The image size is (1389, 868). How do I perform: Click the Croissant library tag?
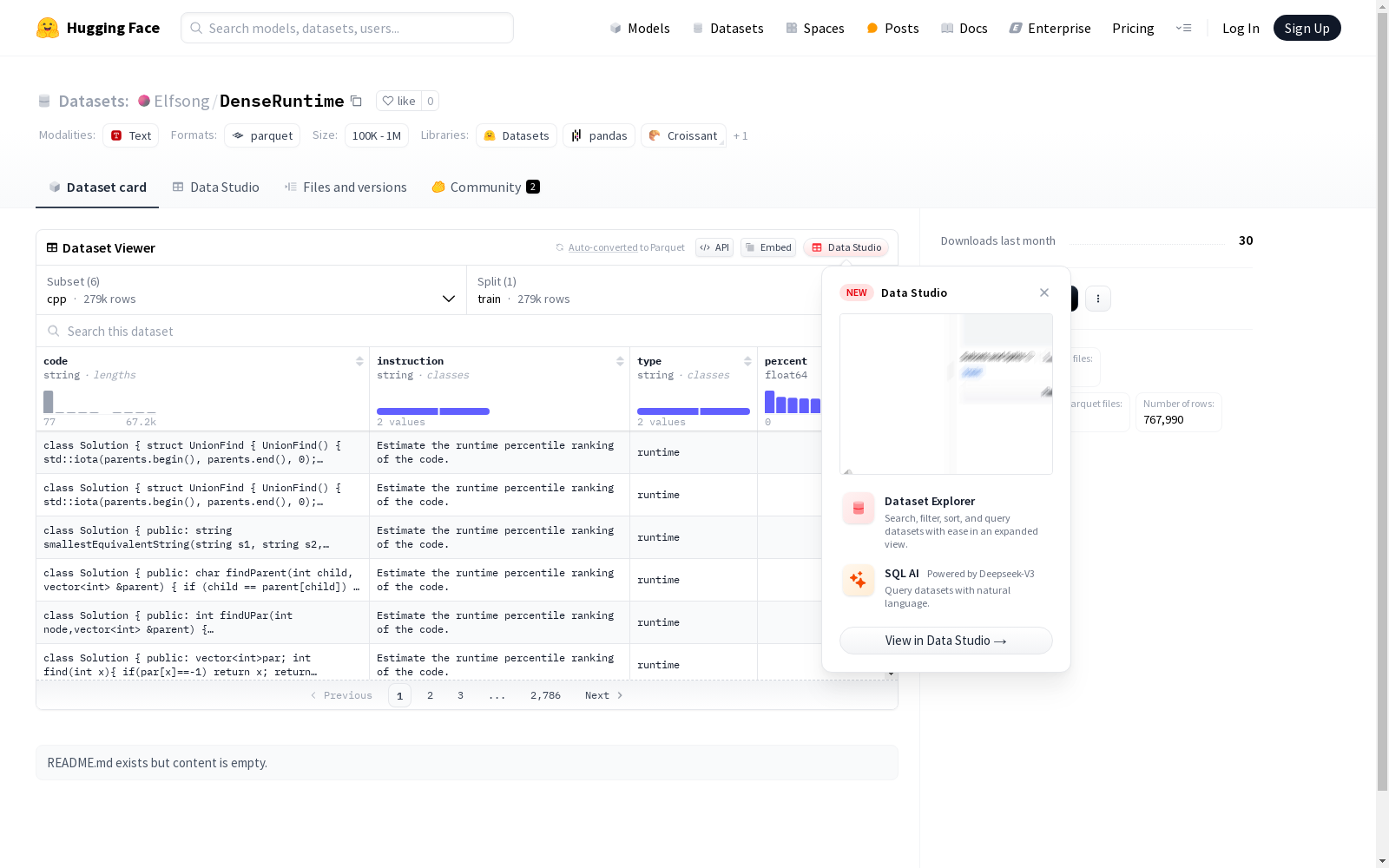(683, 135)
